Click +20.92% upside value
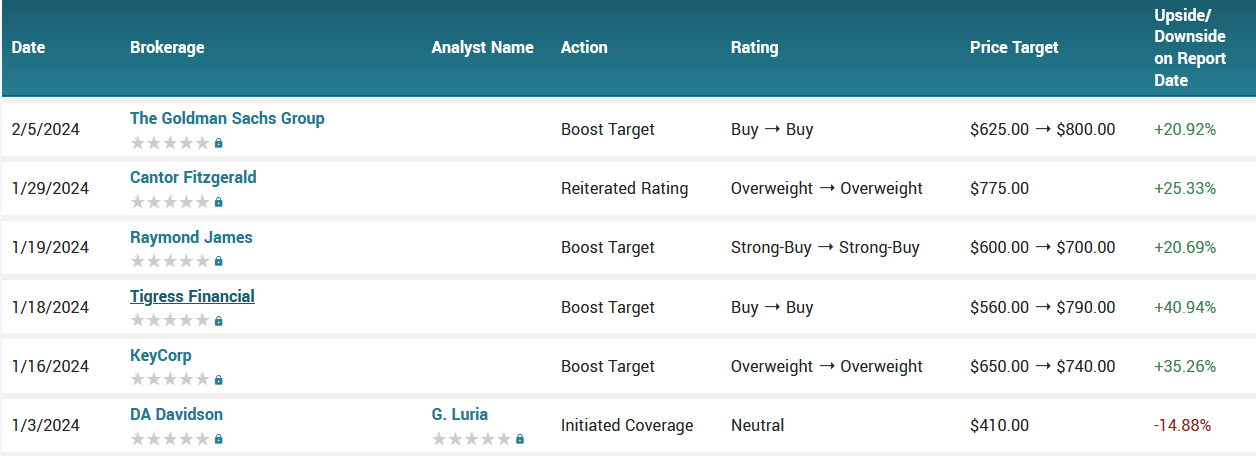Image resolution: width=1256 pixels, height=456 pixels. coord(1185,129)
